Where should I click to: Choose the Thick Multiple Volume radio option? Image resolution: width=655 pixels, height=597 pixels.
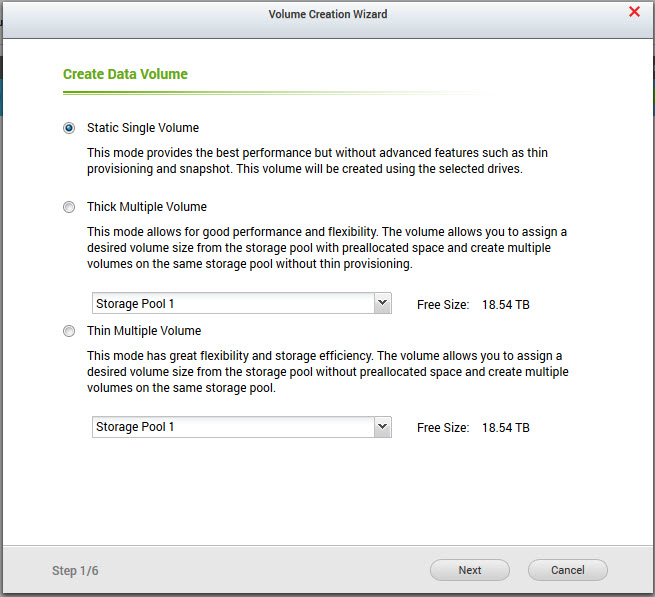[69, 207]
